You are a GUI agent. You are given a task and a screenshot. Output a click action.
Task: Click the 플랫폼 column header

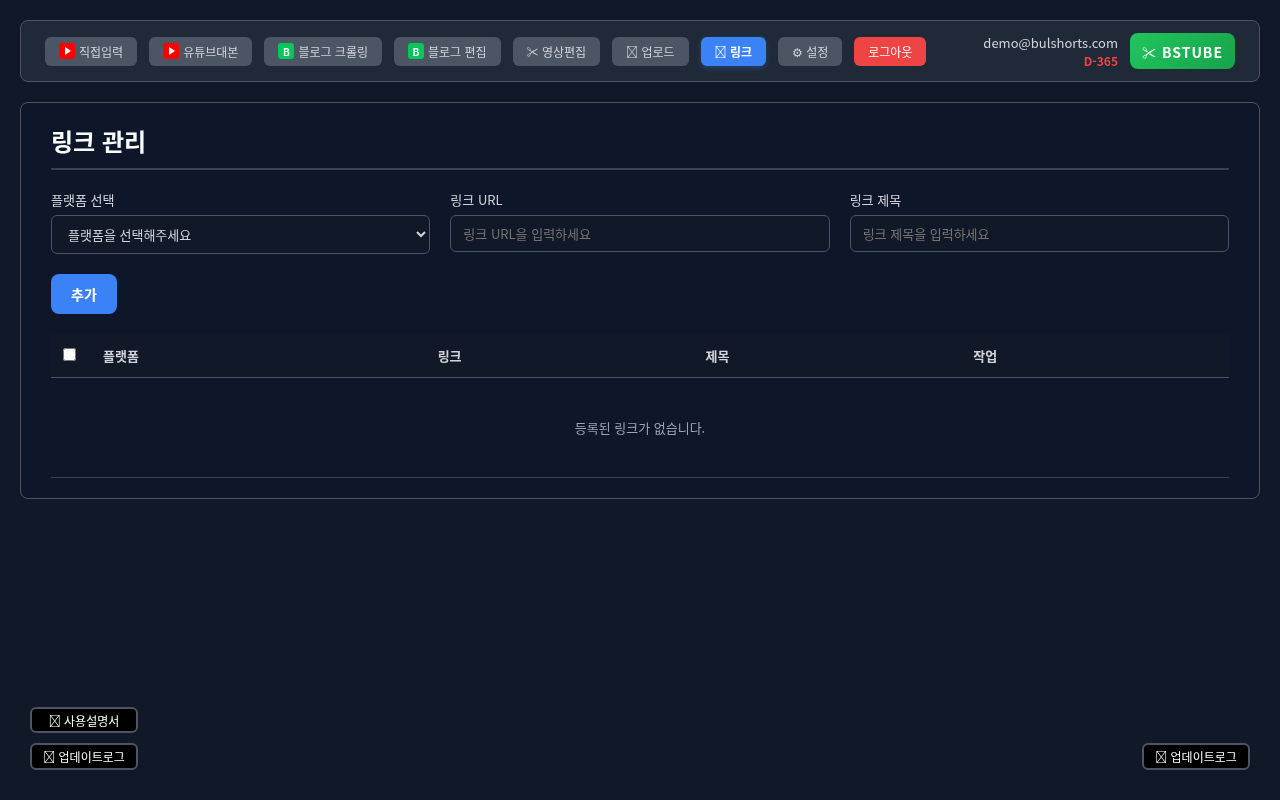[121, 356]
